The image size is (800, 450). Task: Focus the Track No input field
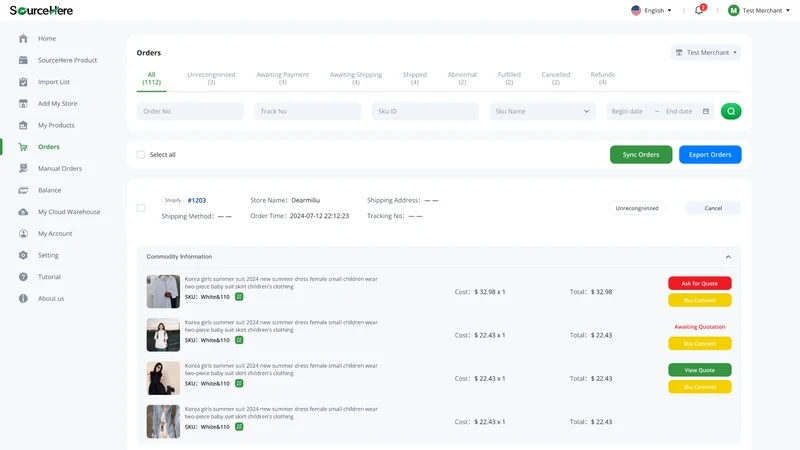tap(308, 111)
